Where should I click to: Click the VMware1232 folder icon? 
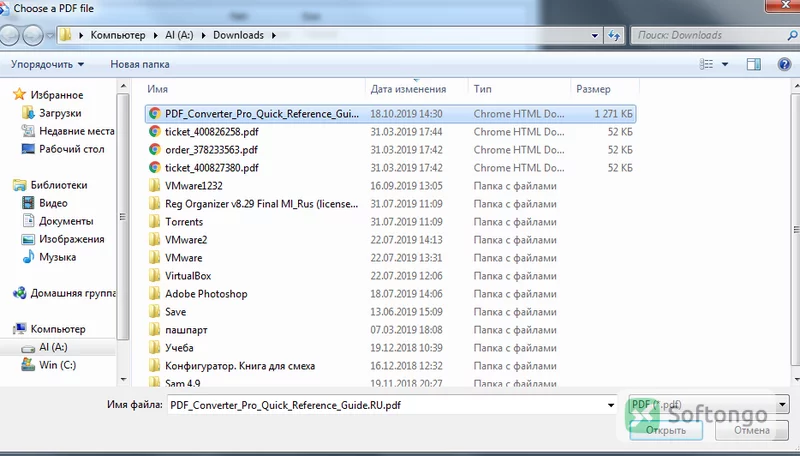pyautogui.click(x=154, y=186)
